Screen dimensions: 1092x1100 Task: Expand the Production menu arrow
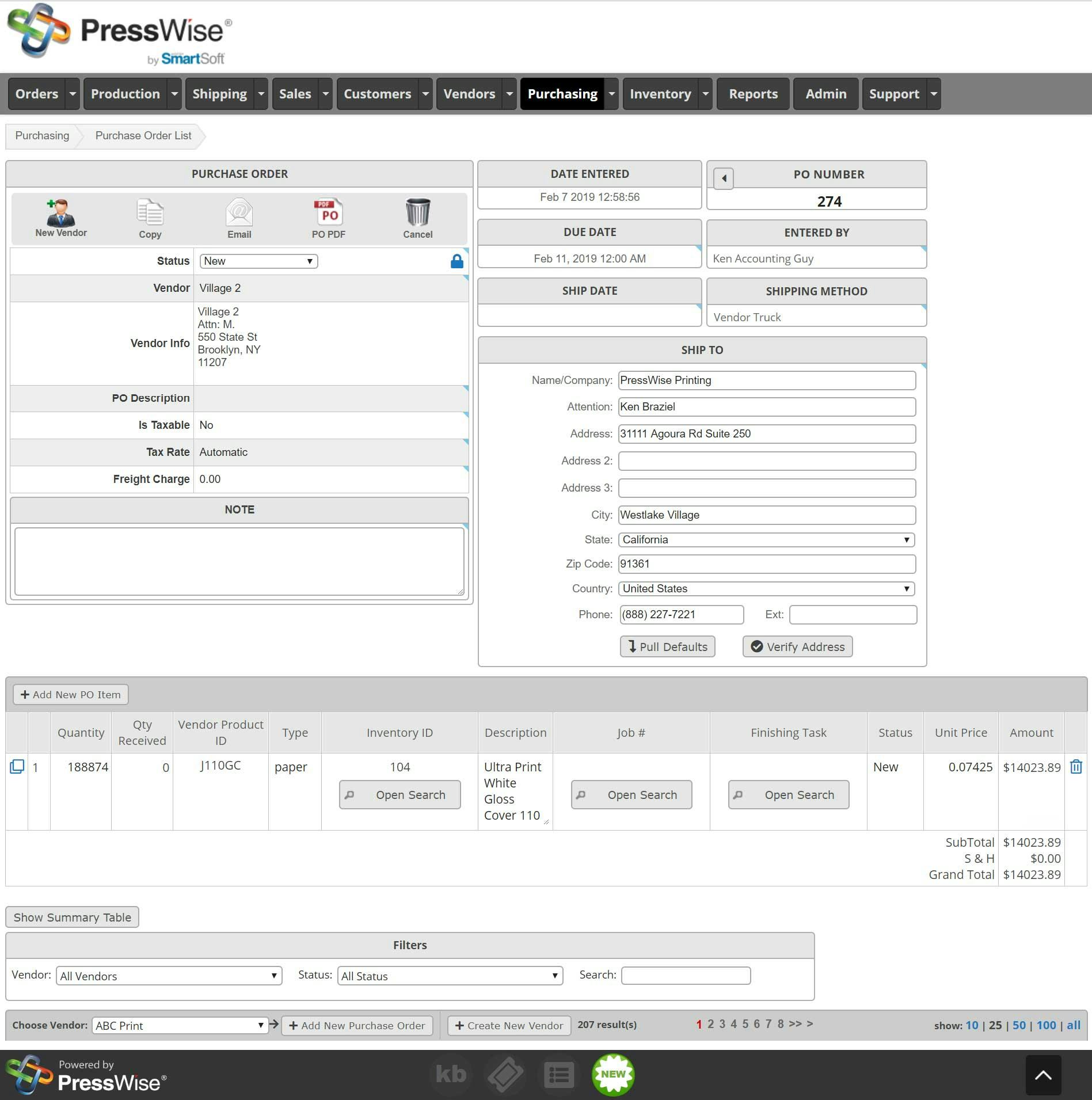pyautogui.click(x=174, y=94)
